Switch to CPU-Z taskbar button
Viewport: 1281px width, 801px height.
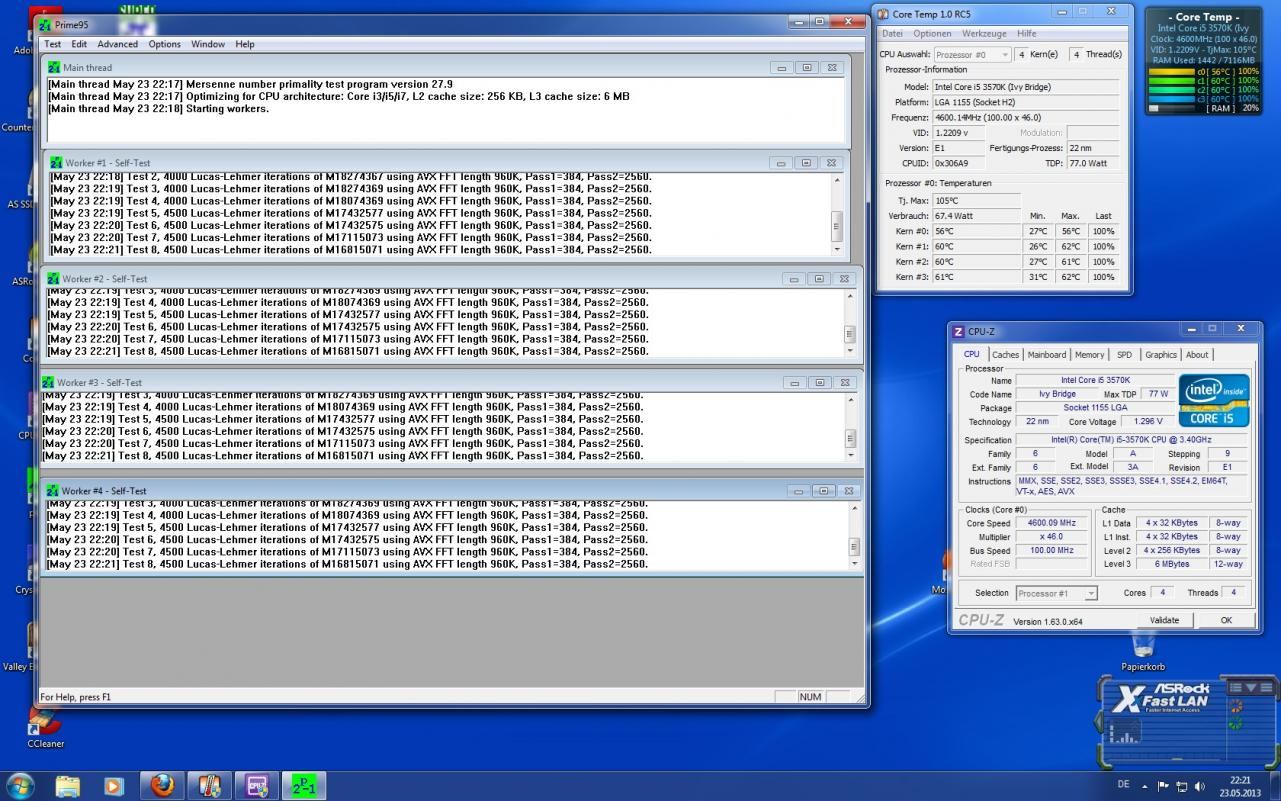tap(257, 786)
